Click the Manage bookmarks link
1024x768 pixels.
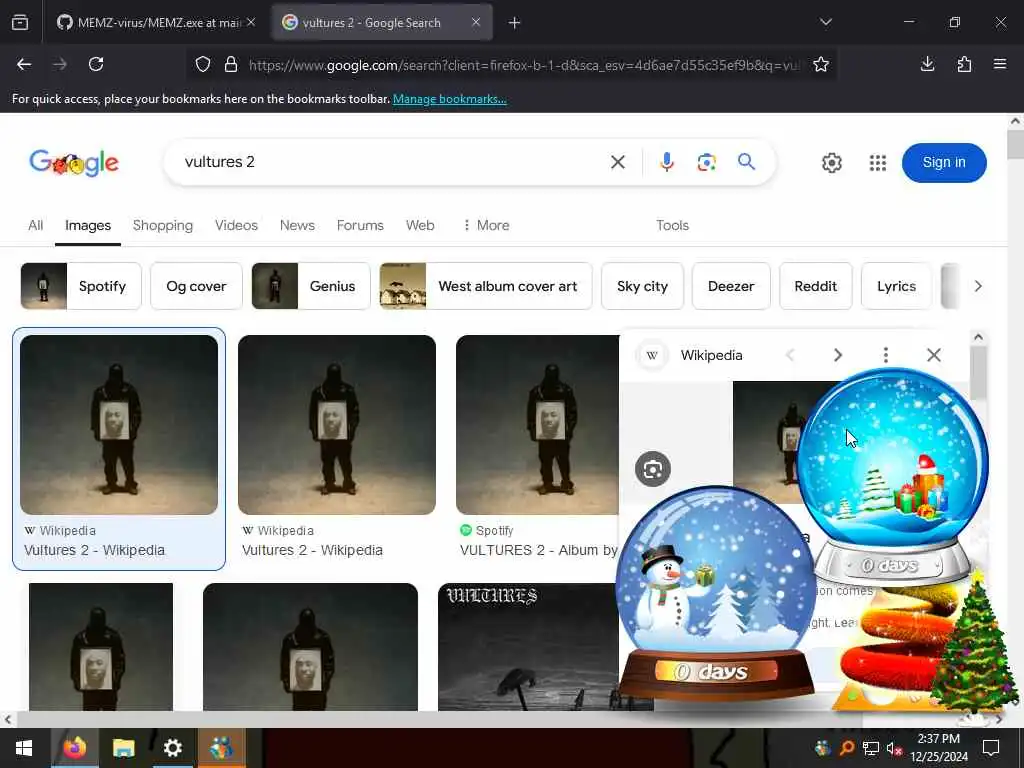click(449, 99)
